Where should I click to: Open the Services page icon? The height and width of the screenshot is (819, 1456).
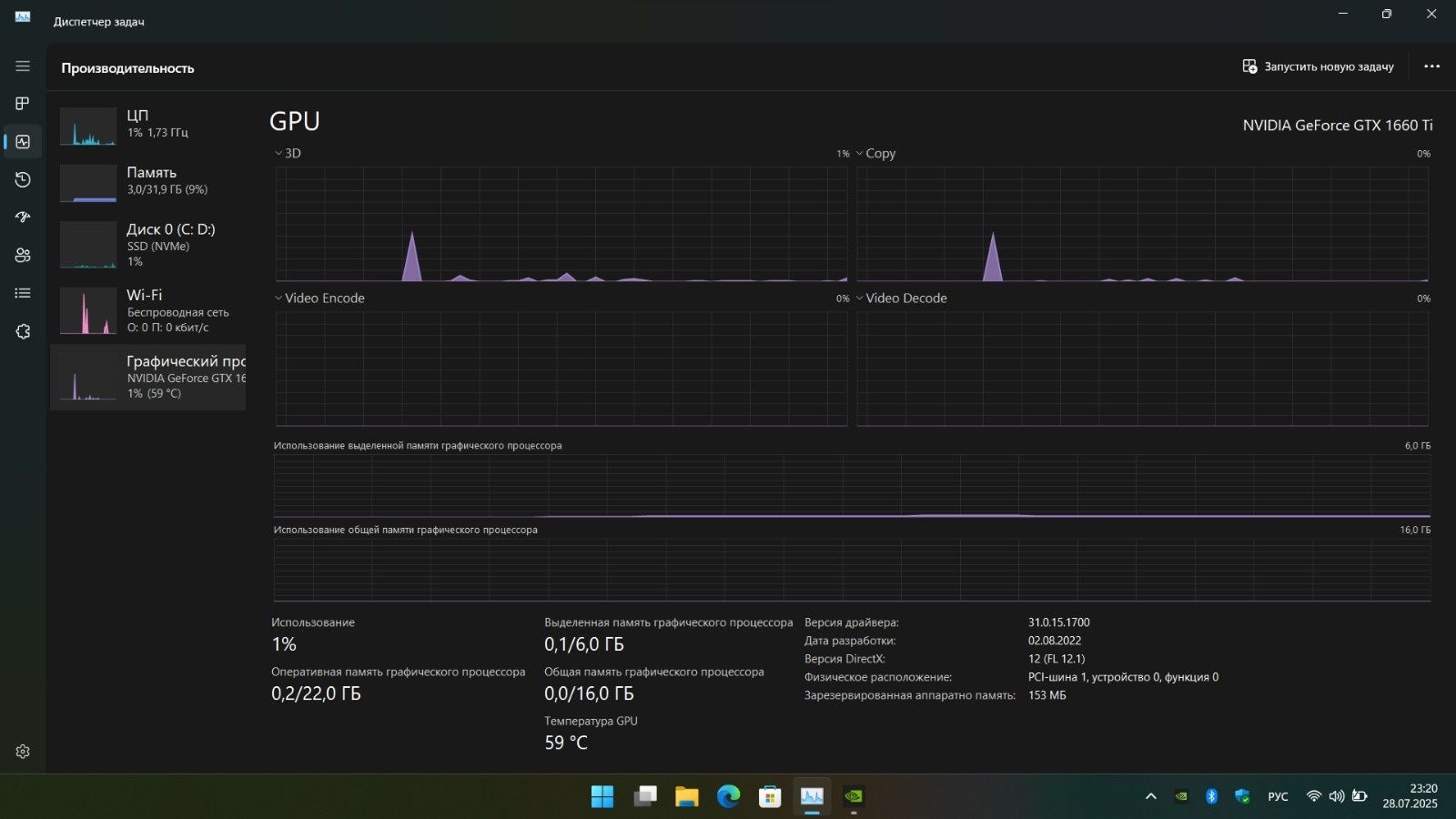23,331
